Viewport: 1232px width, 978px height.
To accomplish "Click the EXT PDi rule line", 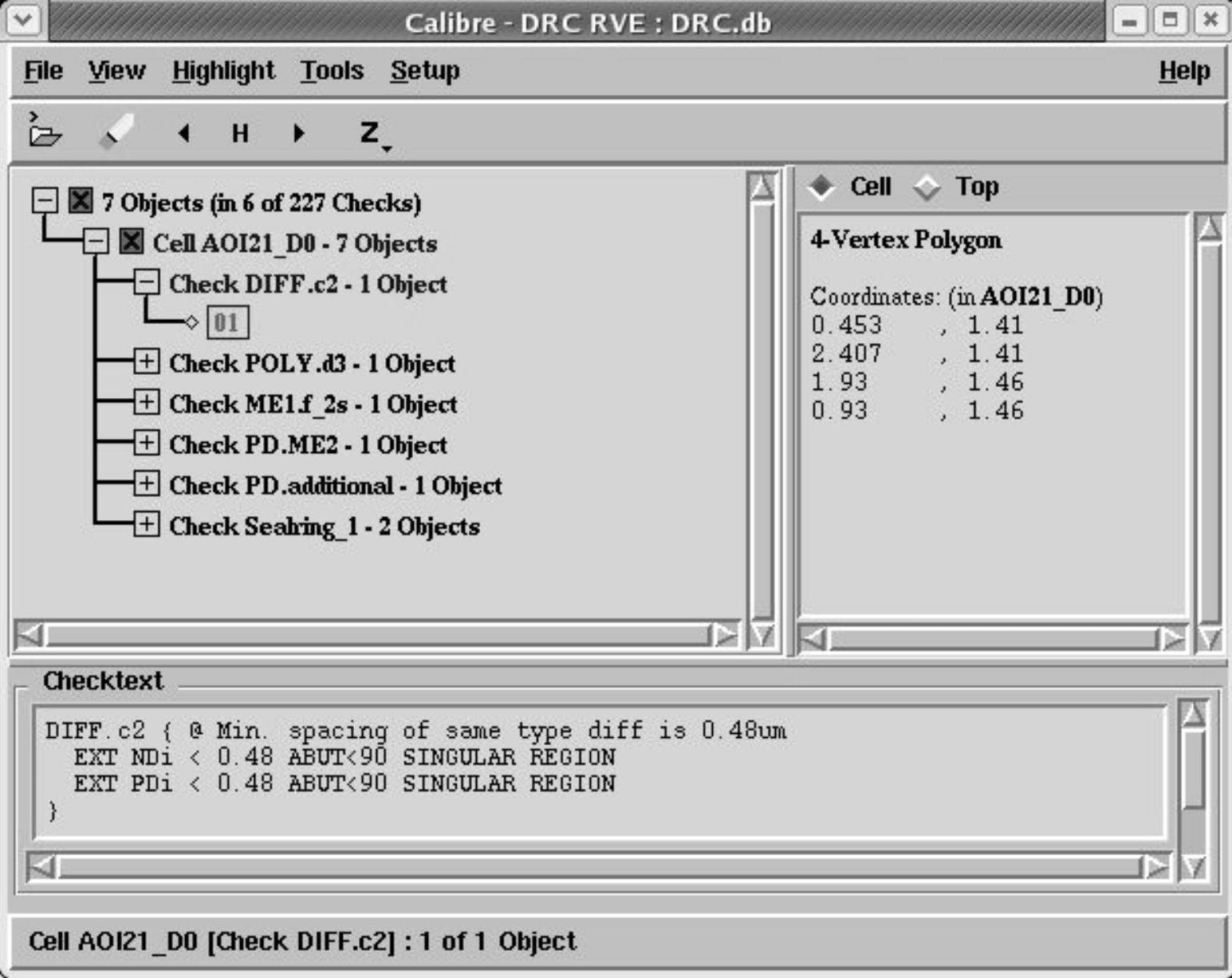I will [344, 783].
